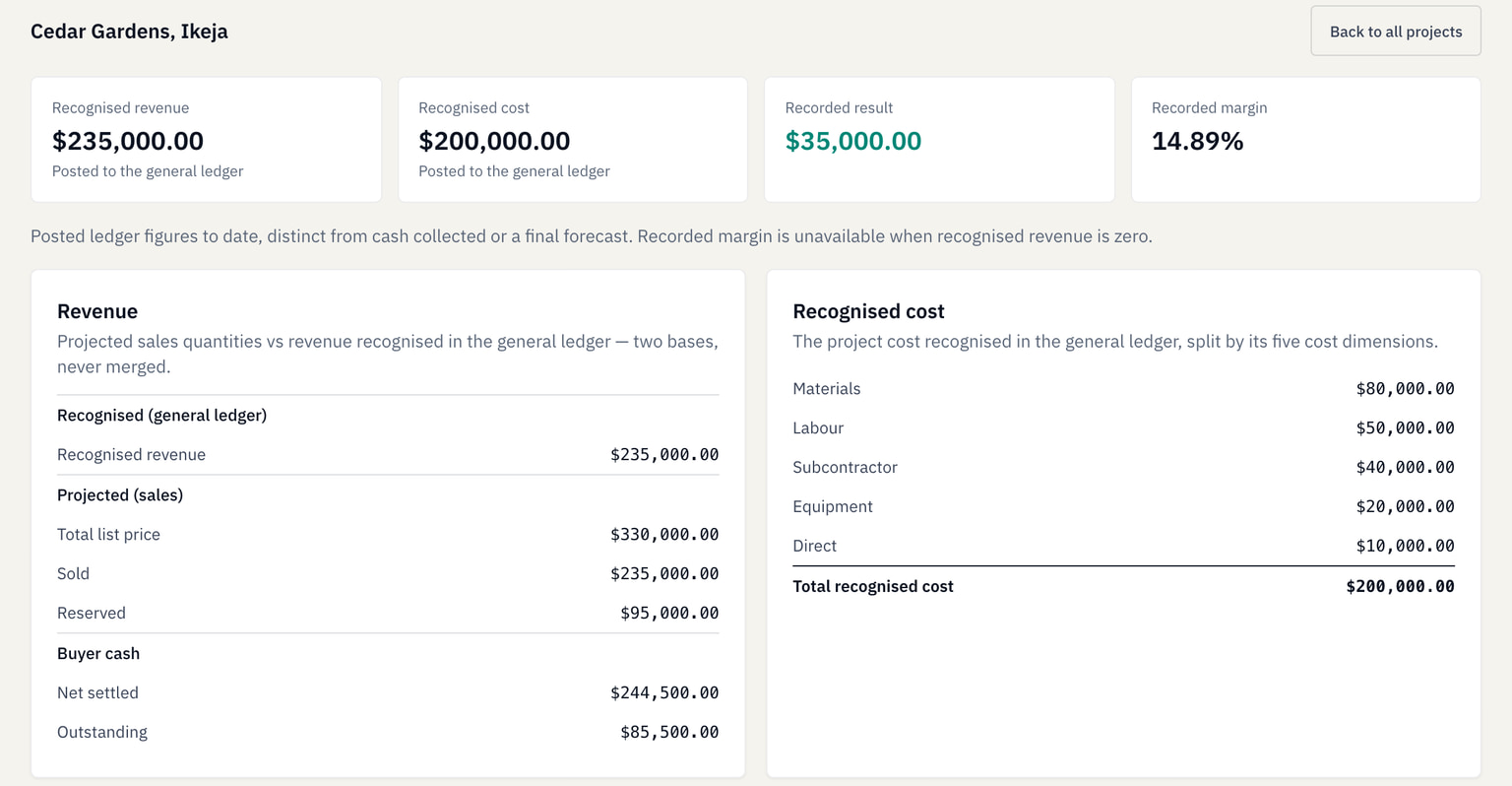
Task: Click the Direct cost row label
Action: pos(814,546)
